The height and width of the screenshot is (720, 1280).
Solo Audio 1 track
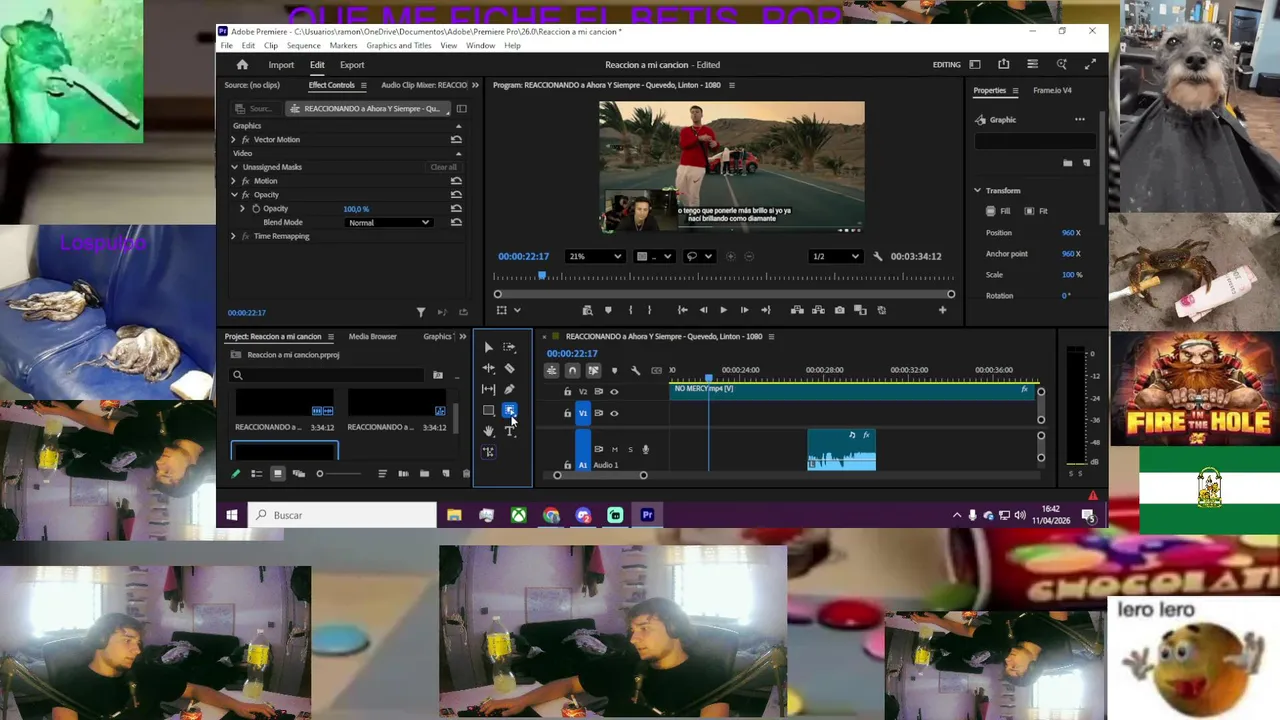pyautogui.click(x=630, y=449)
